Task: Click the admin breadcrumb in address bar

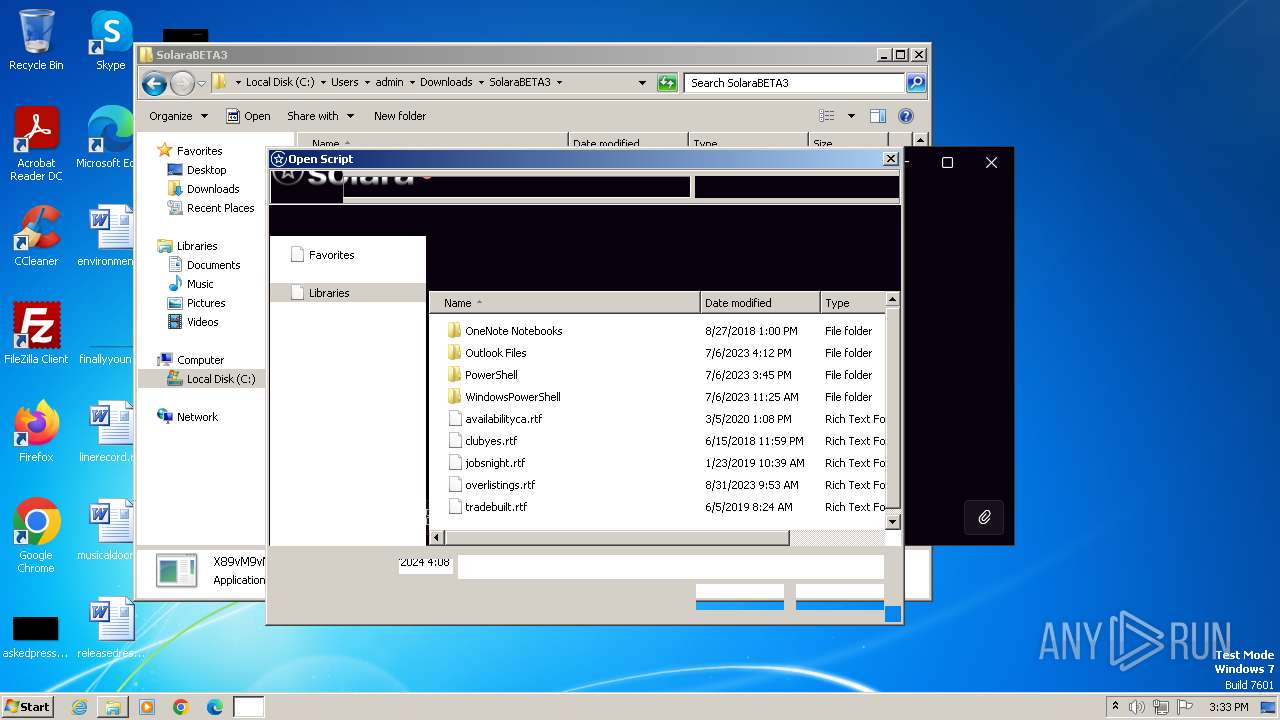Action: coord(389,83)
